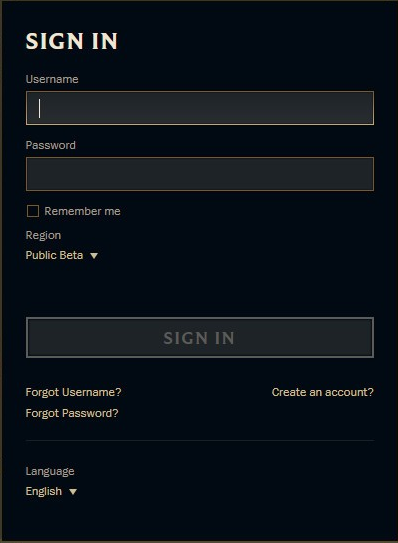The width and height of the screenshot is (398, 543).
Task: Click the Language label text
Action: click(x=50, y=471)
